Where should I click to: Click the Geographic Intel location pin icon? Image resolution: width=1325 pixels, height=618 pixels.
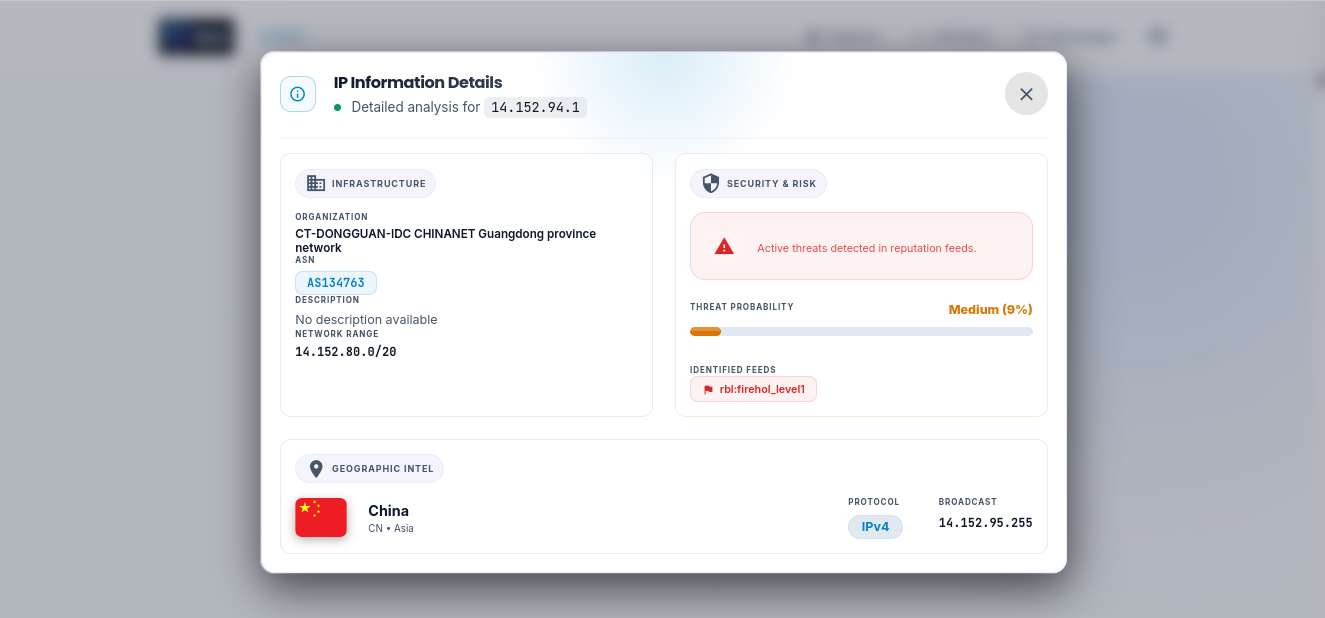click(x=316, y=468)
